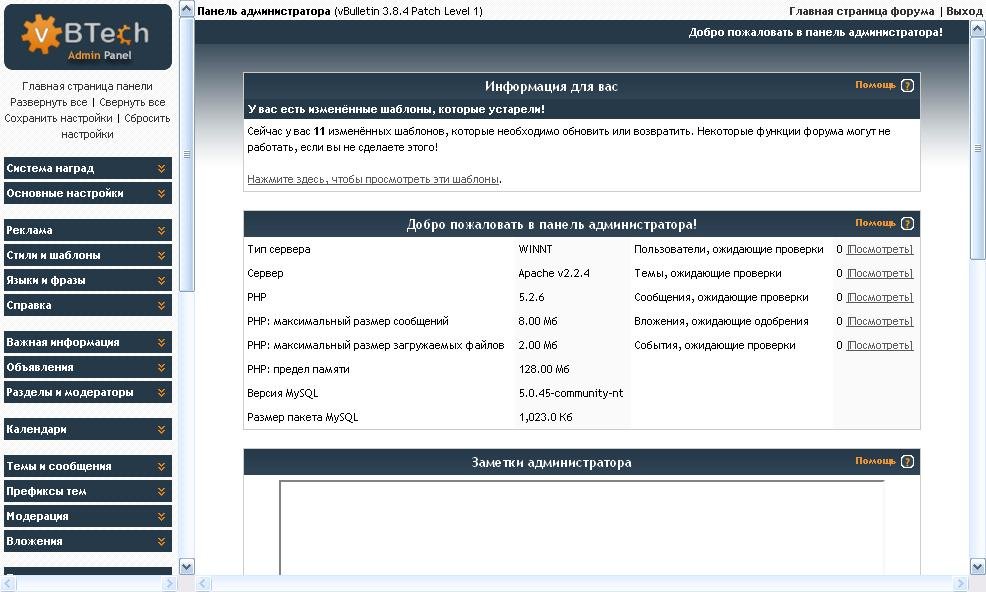Expand Основные настройки menu group
986x592 pixels.
coord(87,193)
